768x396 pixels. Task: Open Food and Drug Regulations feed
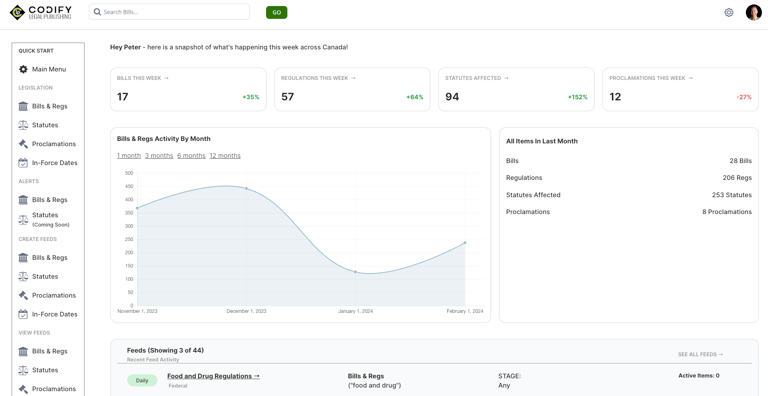(213, 376)
